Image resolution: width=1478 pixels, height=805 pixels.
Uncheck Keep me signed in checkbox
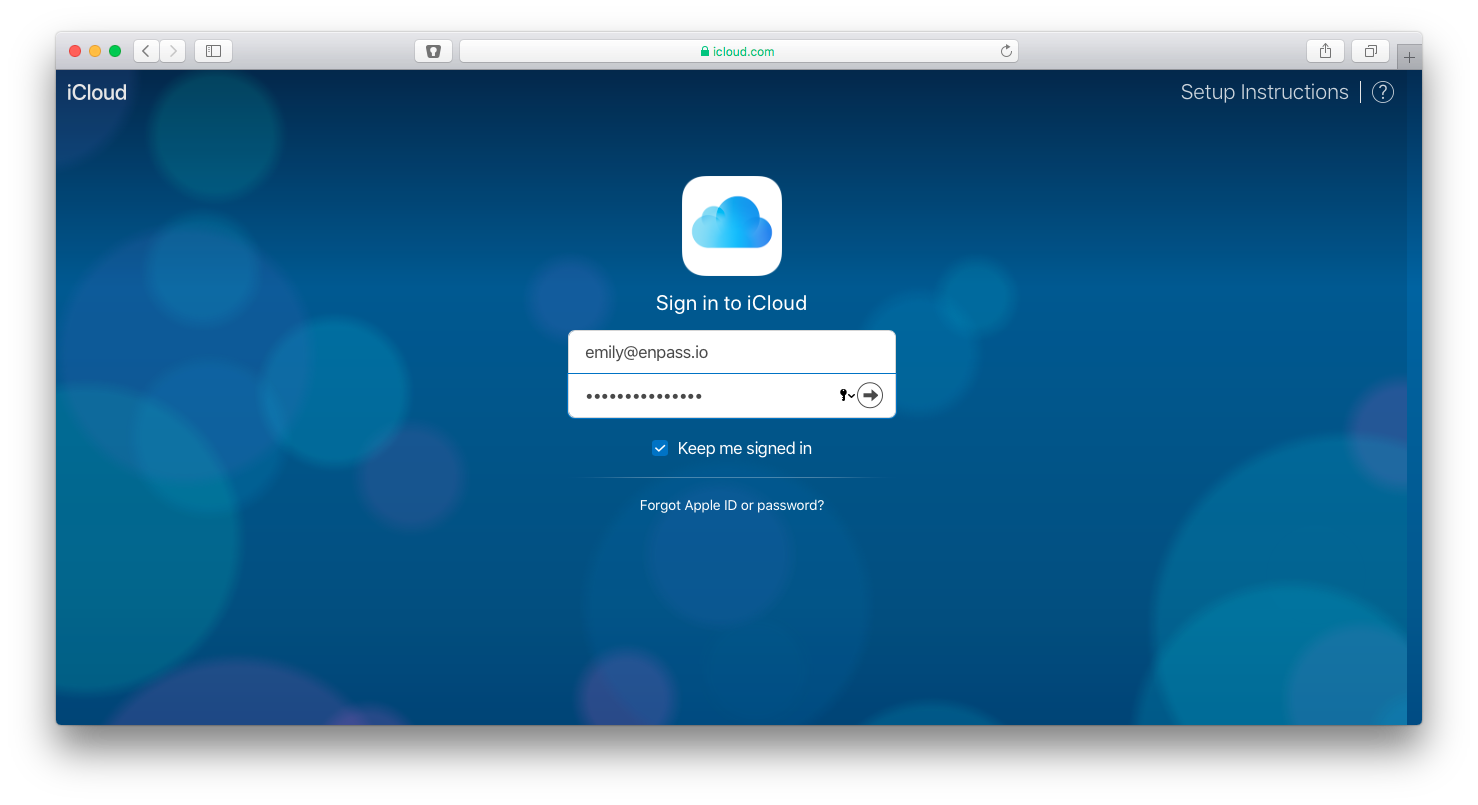[x=660, y=448]
